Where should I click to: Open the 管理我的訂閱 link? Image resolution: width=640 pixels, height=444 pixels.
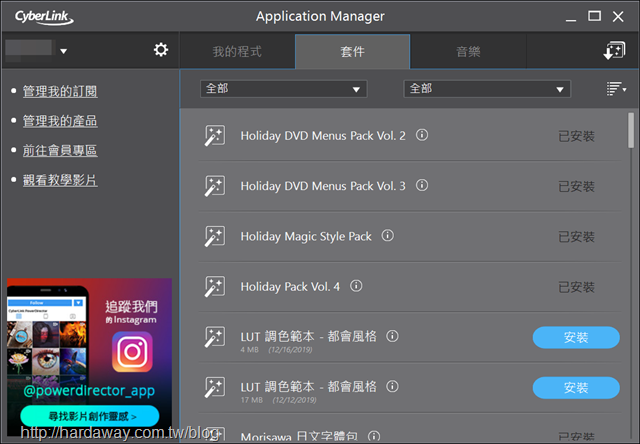click(x=60, y=91)
